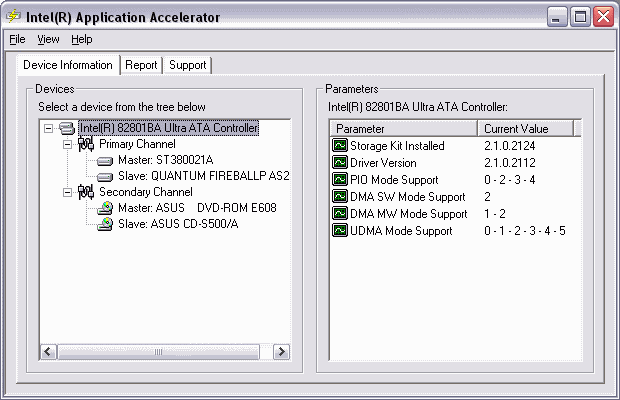Select the PIO Mode Support parameter row
Screen dimensions: 620x400
click(455, 179)
